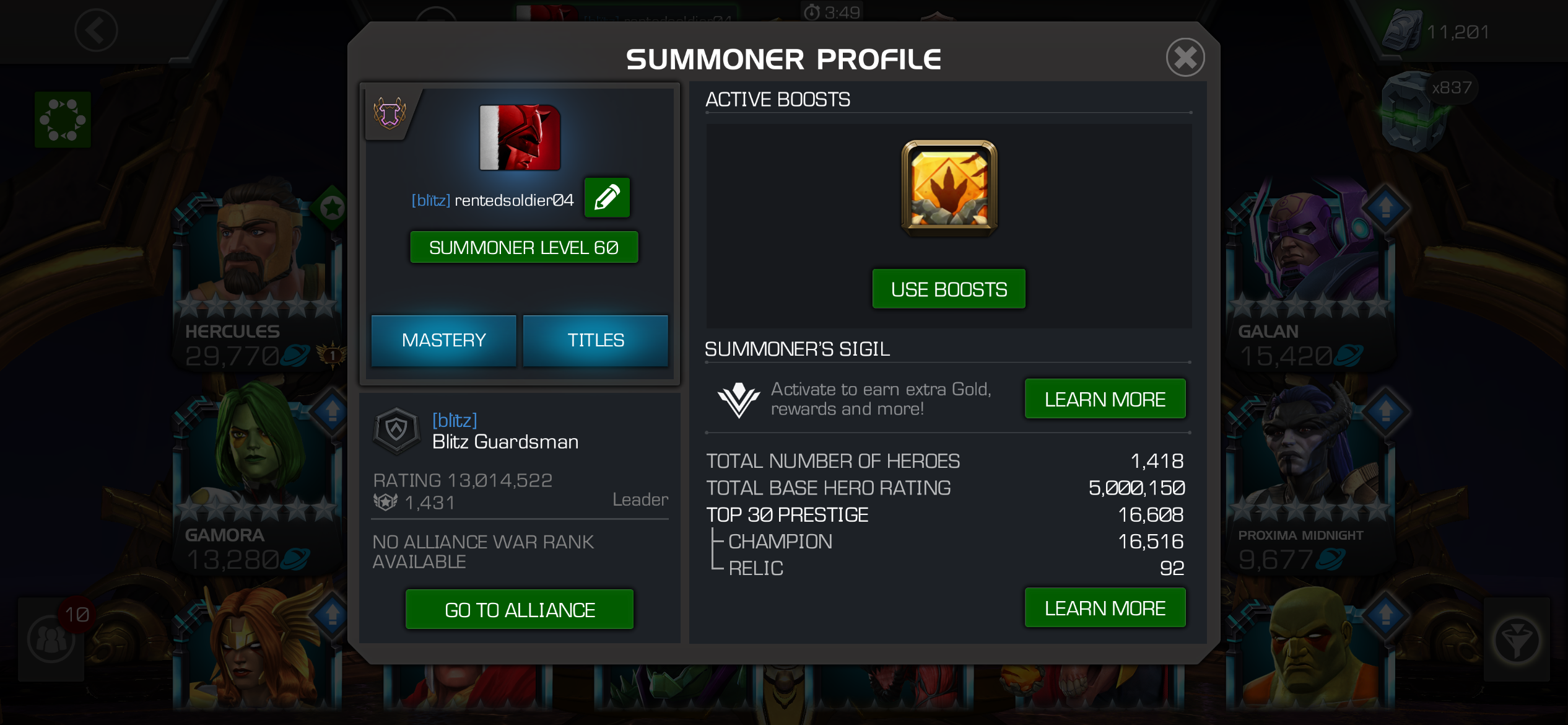
Task: Click the green circular filter icon
Action: [63, 120]
